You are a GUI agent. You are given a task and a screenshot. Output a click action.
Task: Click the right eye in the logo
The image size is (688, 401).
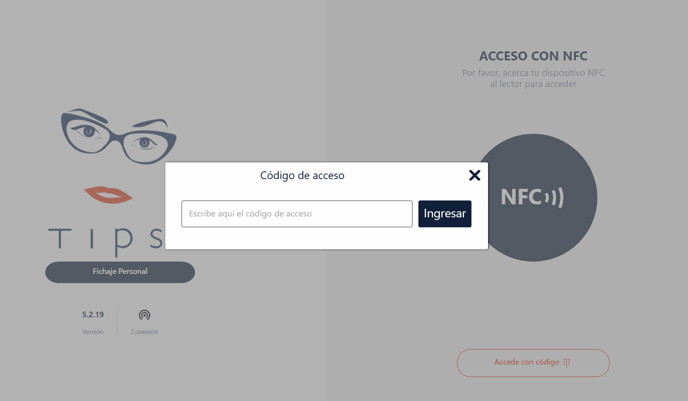tap(146, 144)
